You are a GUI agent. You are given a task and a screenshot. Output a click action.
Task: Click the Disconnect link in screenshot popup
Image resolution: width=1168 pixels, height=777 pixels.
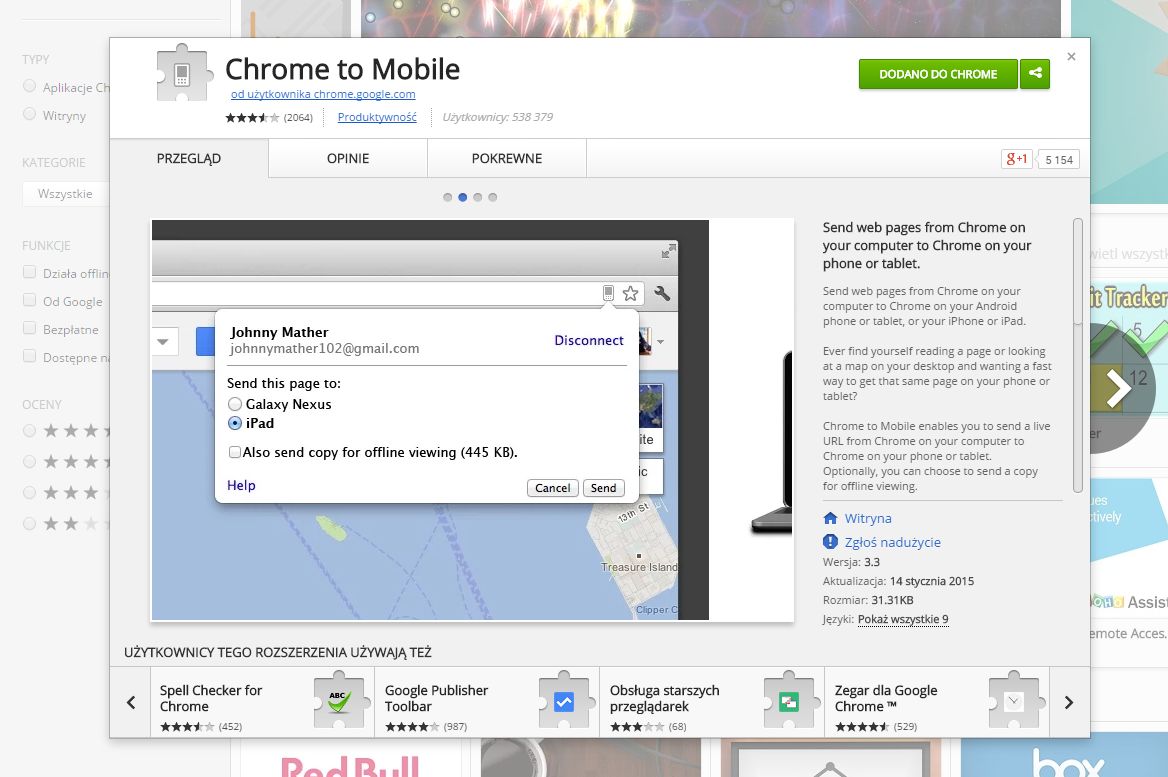click(x=588, y=340)
